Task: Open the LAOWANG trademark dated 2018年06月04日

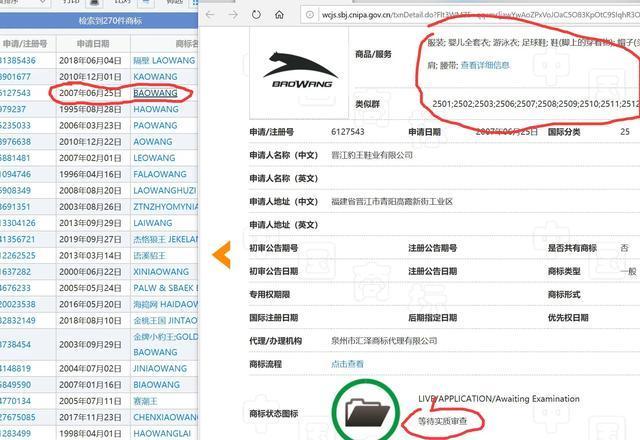Action: click(x=164, y=60)
